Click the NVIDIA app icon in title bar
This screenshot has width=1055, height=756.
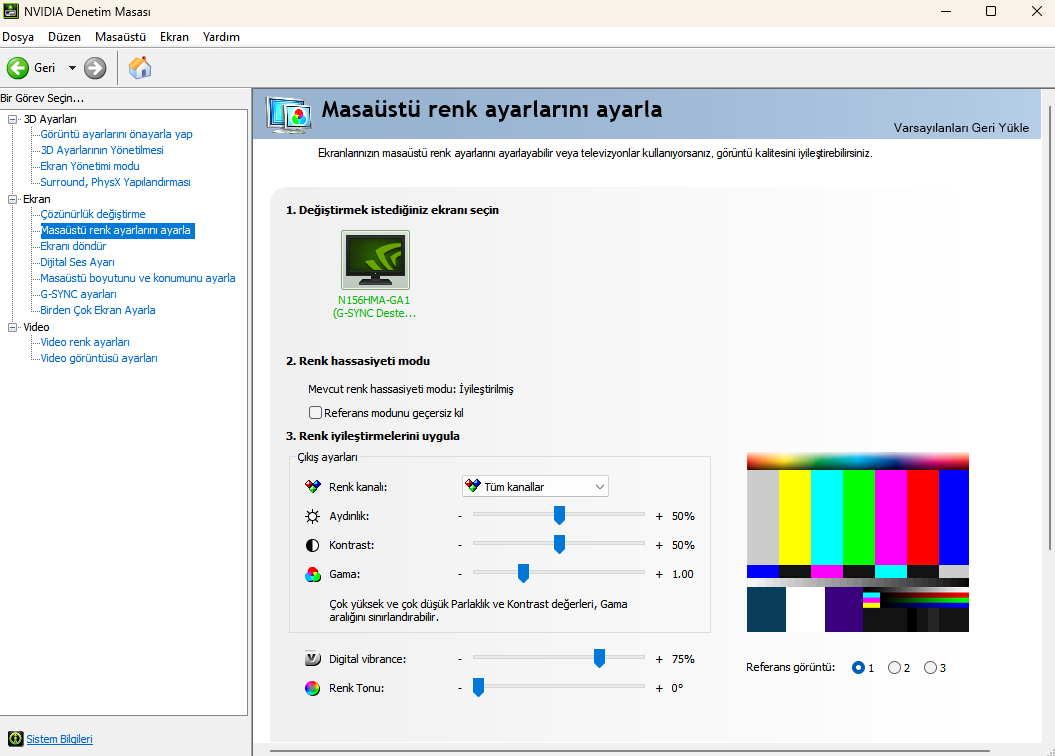pos(11,11)
